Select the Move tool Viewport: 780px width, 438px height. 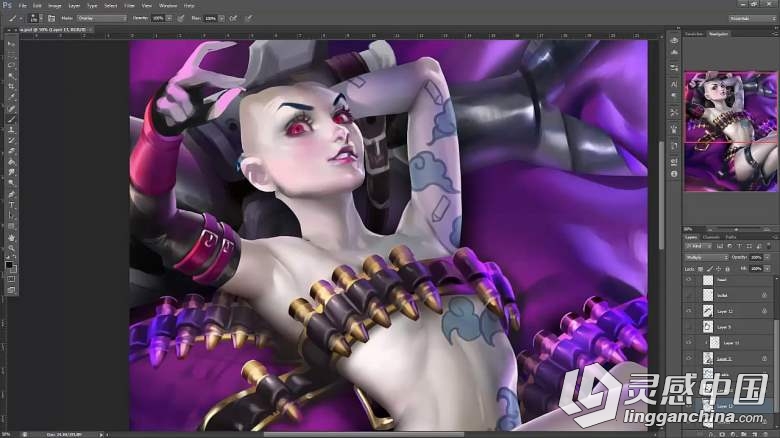coord(11,44)
